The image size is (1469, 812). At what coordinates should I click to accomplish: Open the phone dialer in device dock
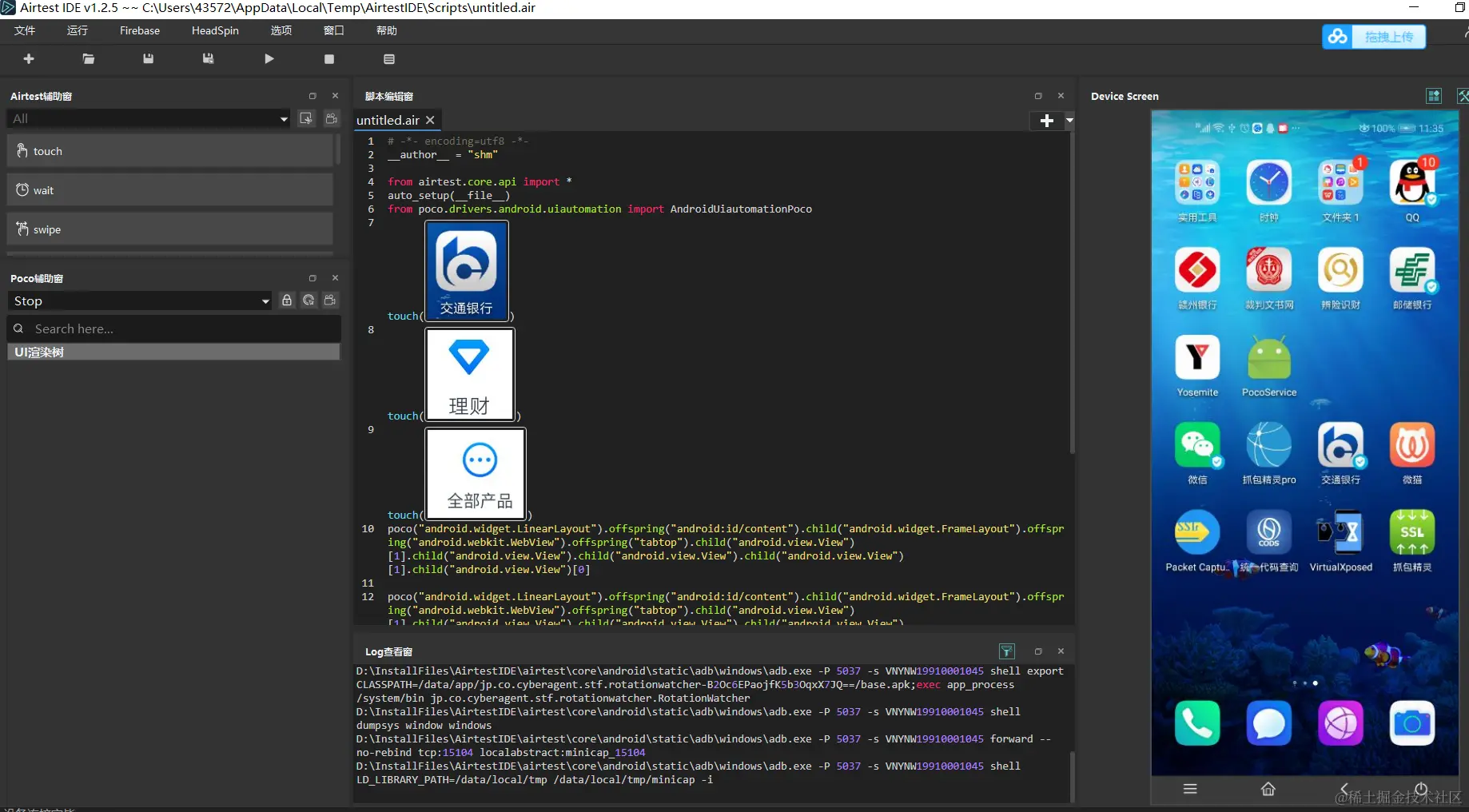(1197, 723)
